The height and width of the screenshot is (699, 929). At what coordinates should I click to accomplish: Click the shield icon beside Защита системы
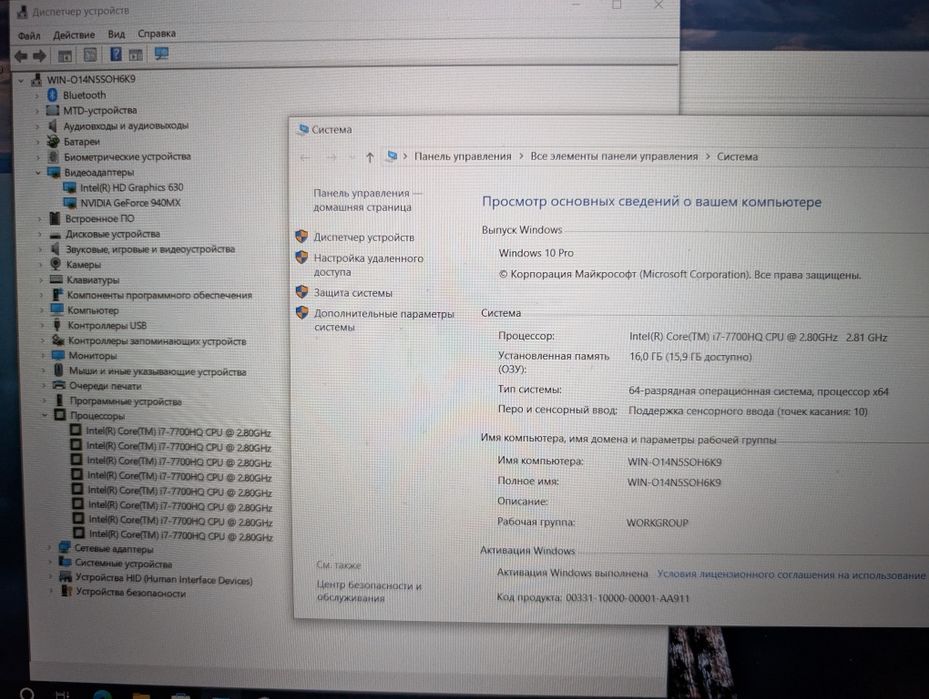[x=302, y=292]
